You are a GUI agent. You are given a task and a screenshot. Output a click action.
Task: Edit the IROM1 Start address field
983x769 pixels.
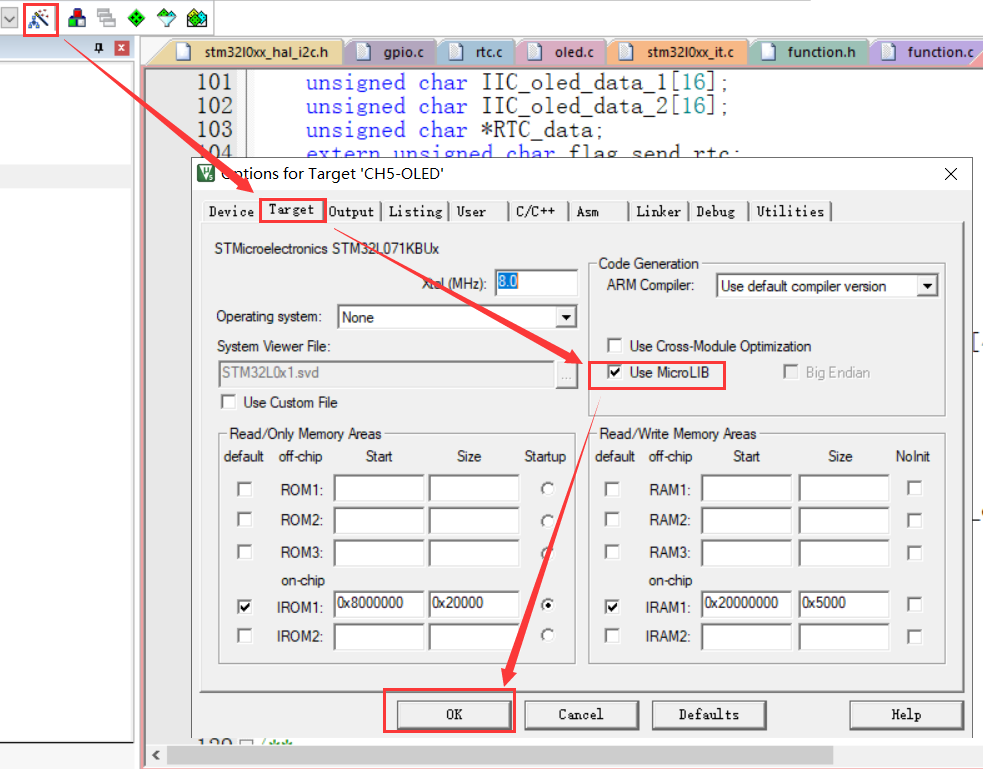[379, 604]
